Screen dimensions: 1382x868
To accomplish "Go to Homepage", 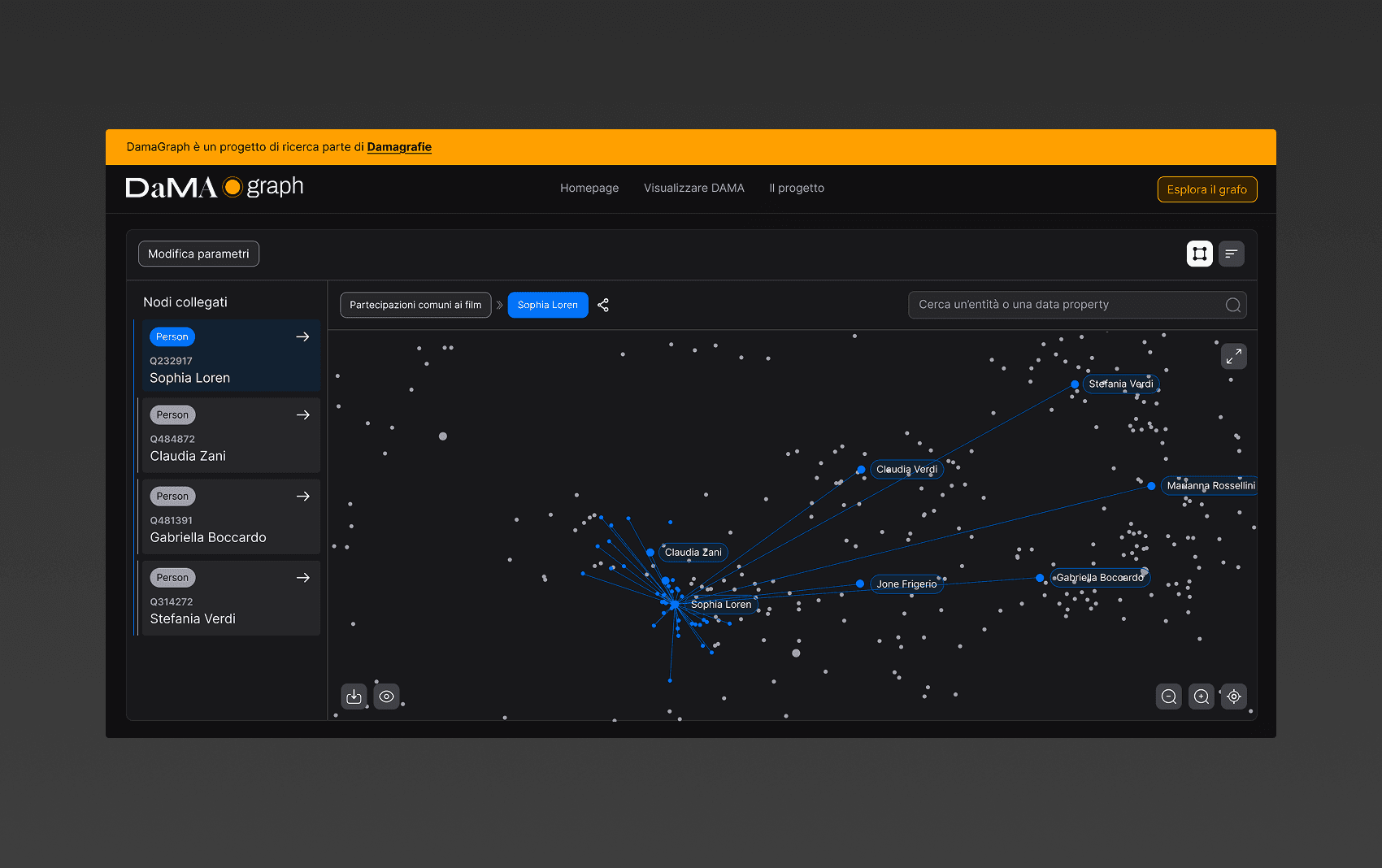I will point(589,188).
